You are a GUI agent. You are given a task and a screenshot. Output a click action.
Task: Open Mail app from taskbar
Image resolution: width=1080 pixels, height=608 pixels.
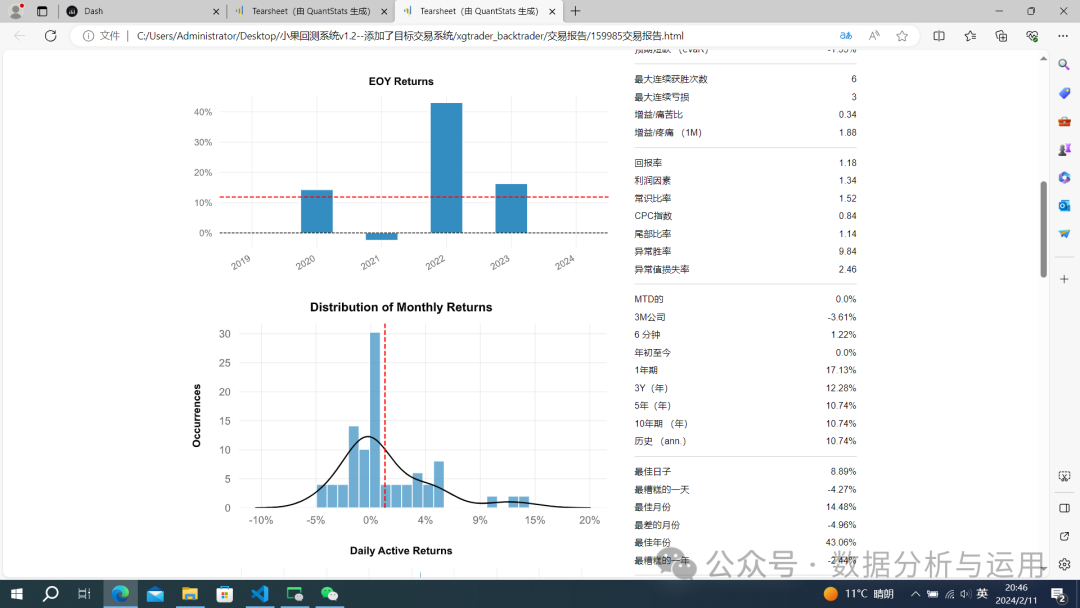(x=155, y=594)
